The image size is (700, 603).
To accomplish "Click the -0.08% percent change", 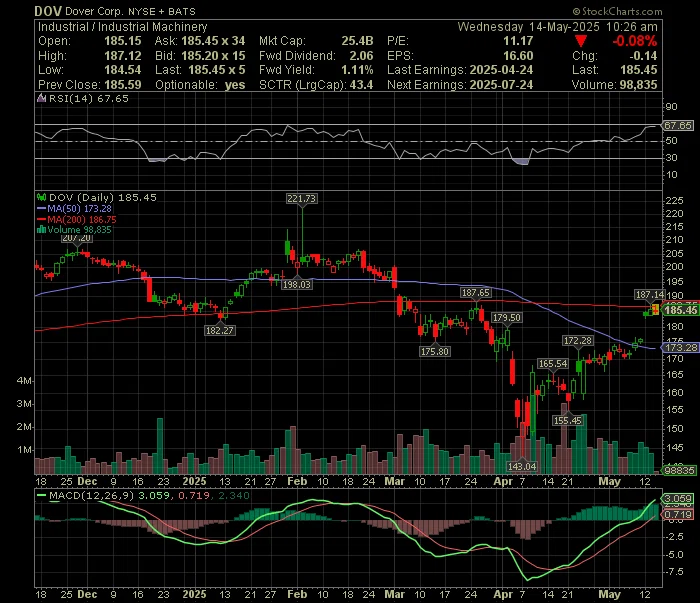I will tap(634, 42).
